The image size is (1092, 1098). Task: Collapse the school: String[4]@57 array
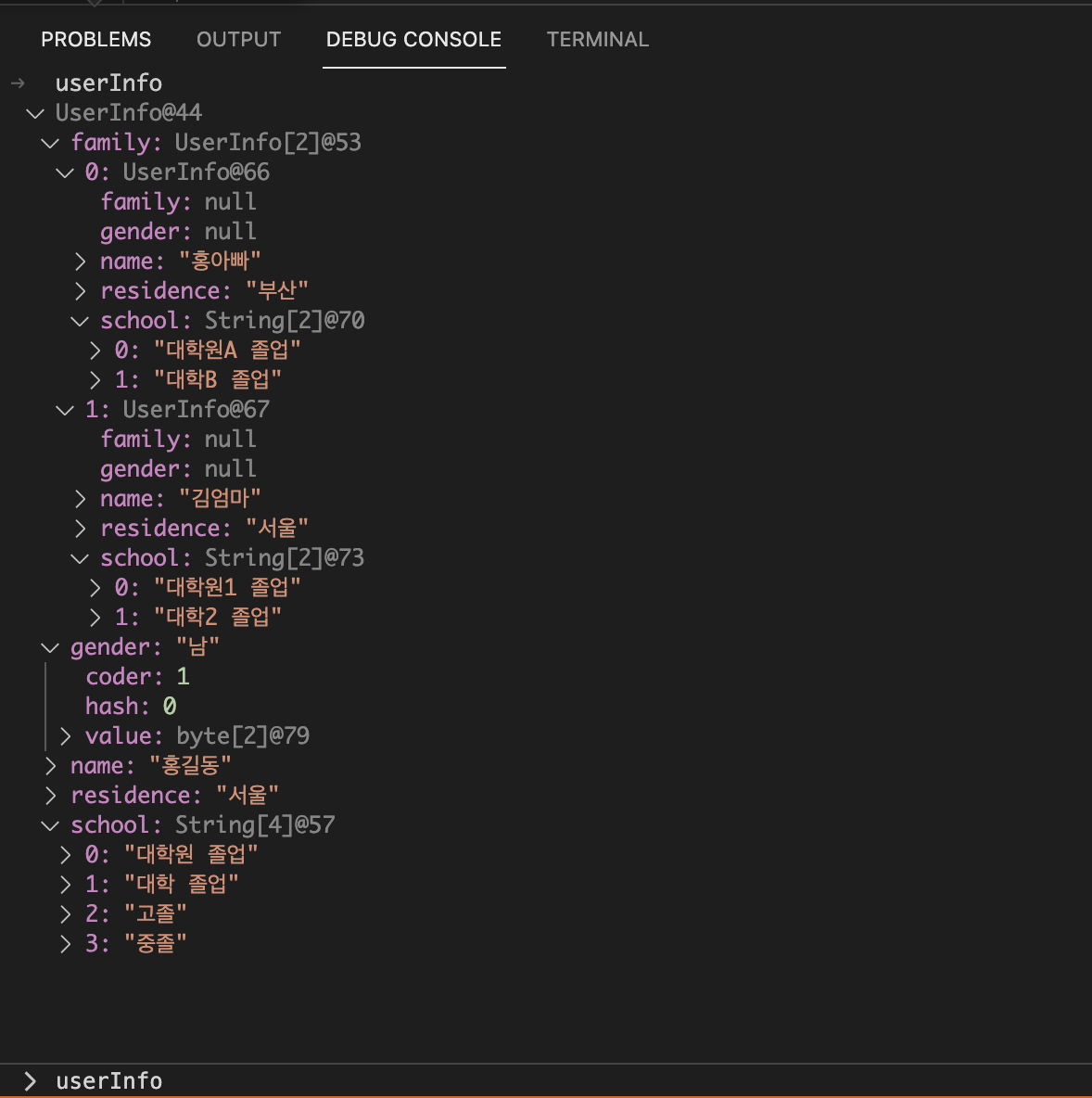coord(50,824)
